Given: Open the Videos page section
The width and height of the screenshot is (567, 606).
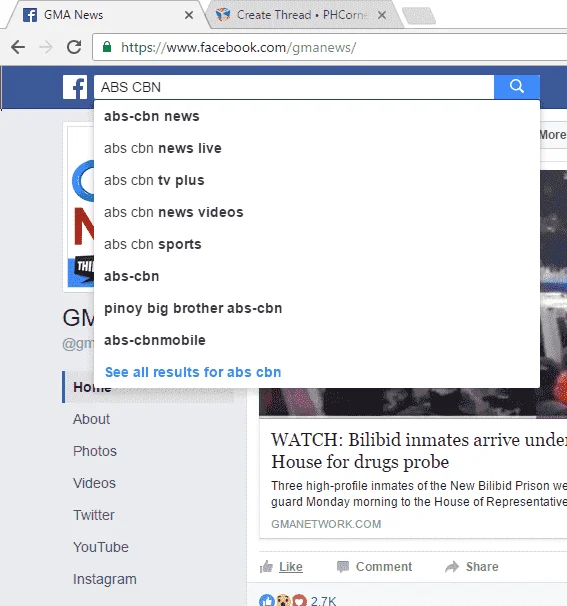Looking at the screenshot, I should [94, 483].
